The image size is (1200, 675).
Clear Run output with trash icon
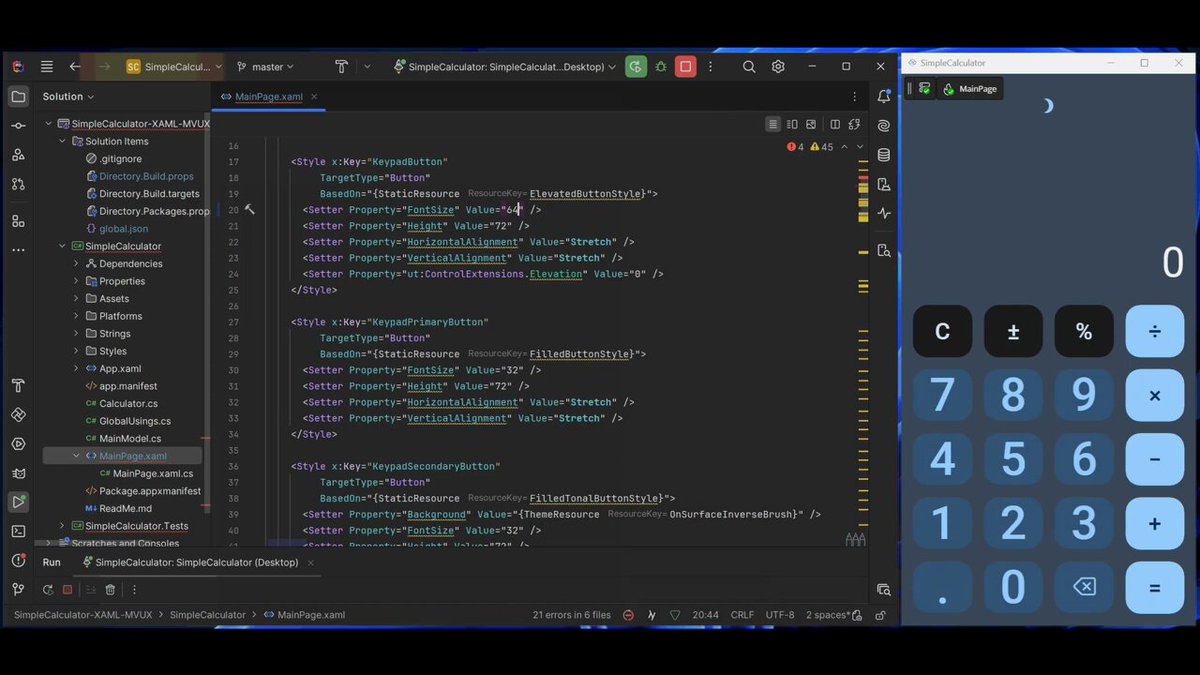pos(110,590)
